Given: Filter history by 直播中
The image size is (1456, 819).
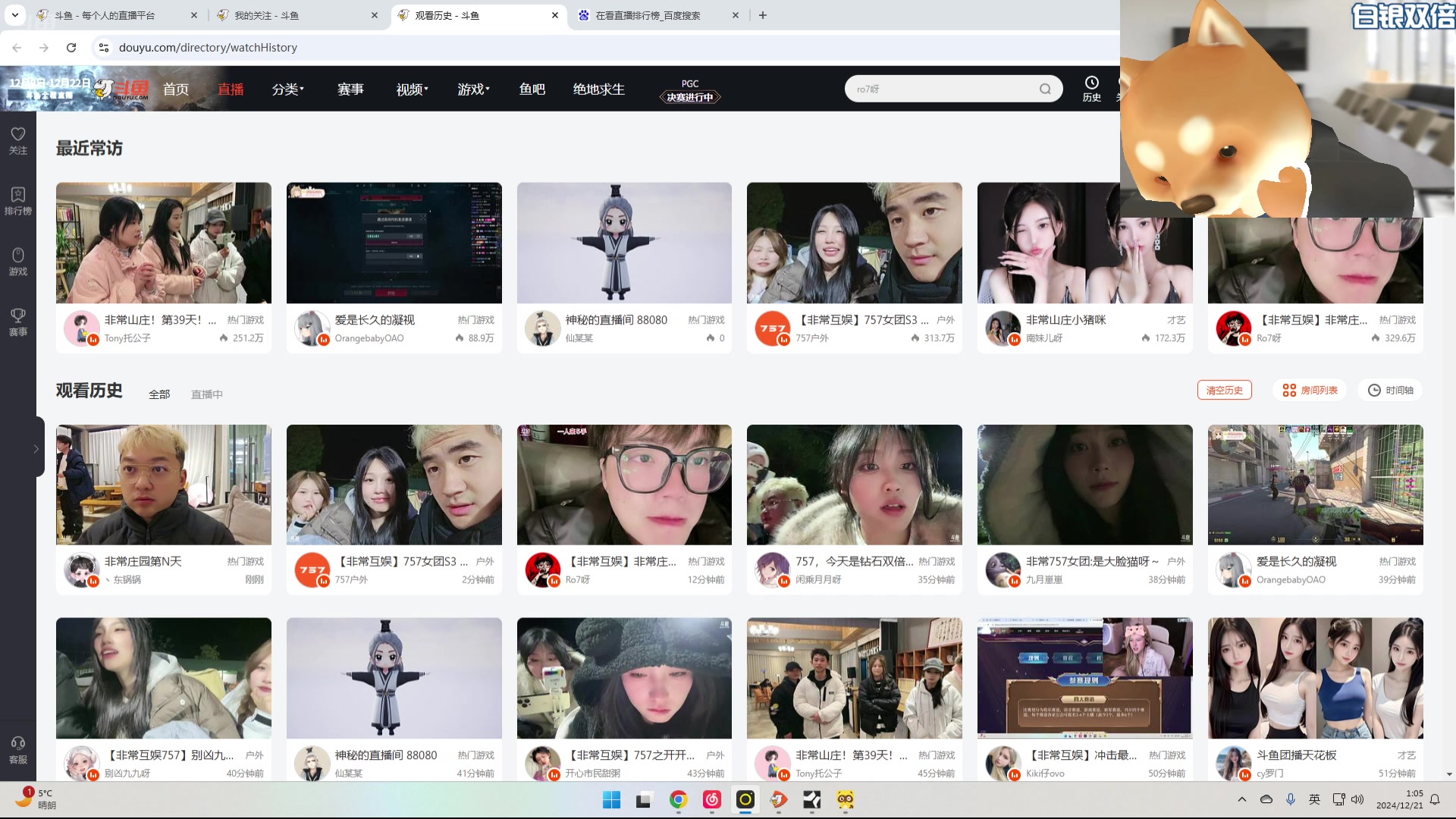Looking at the screenshot, I should point(206,394).
